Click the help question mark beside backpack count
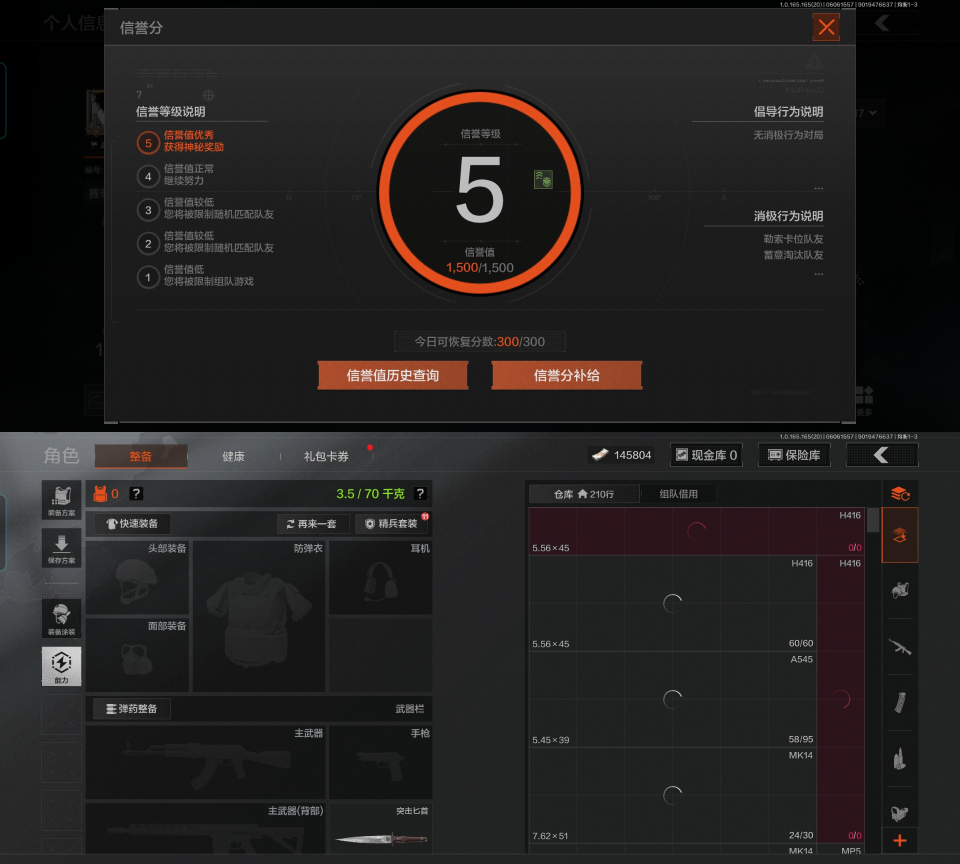 (136, 494)
